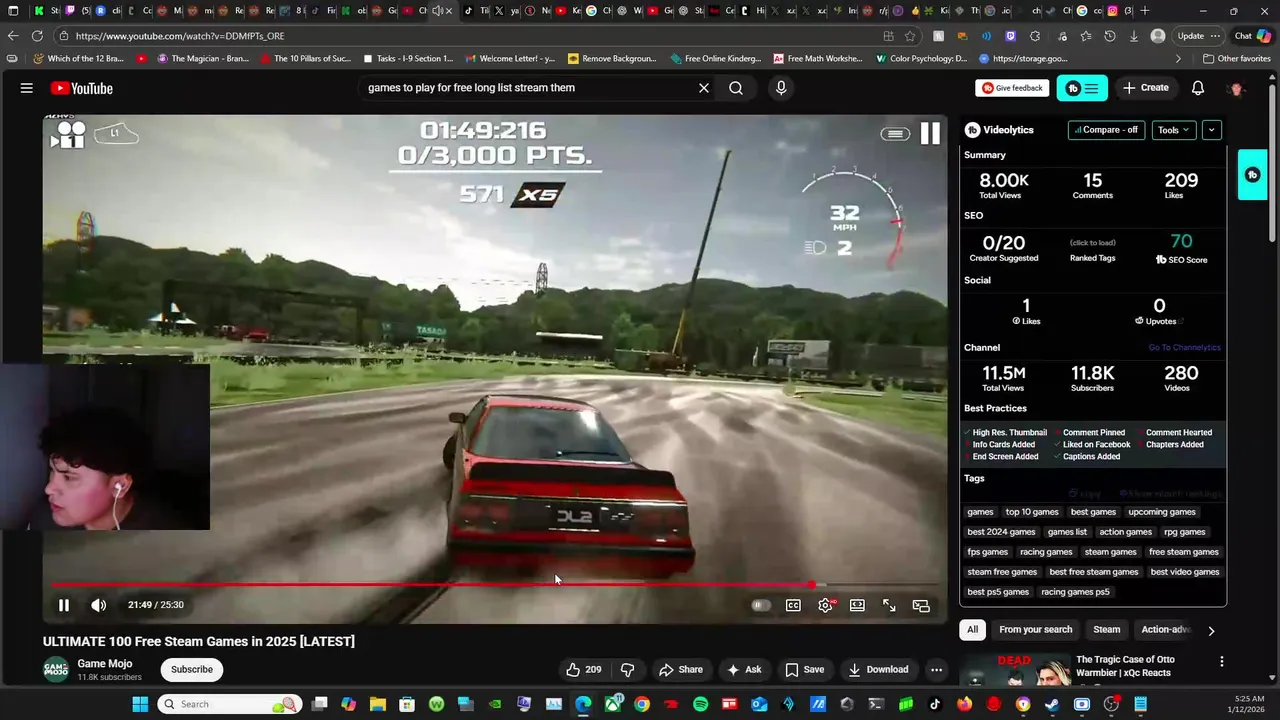Screen dimensions: 1280x720
Task: Click the 'top 10 games' tag
Action: coord(1032,512)
